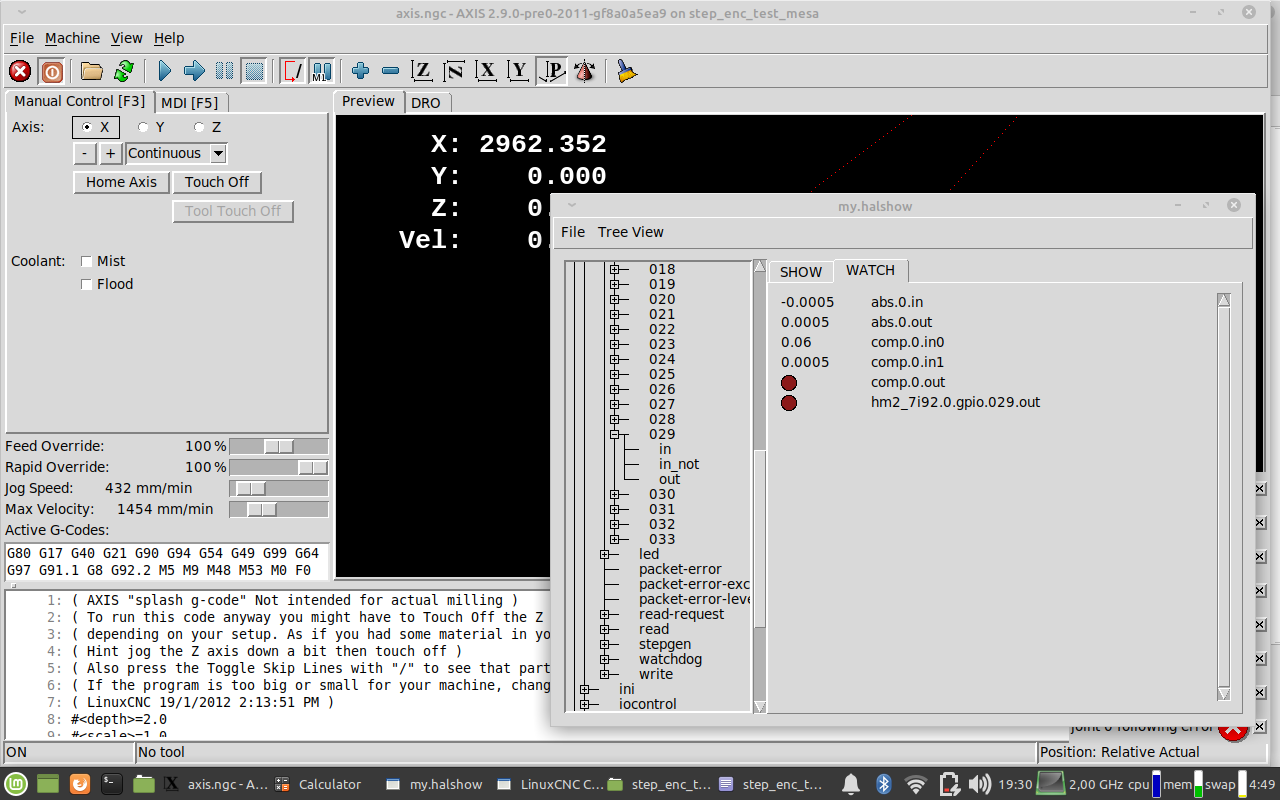
Task: Expand the stepgen tree node
Action: tap(604, 644)
